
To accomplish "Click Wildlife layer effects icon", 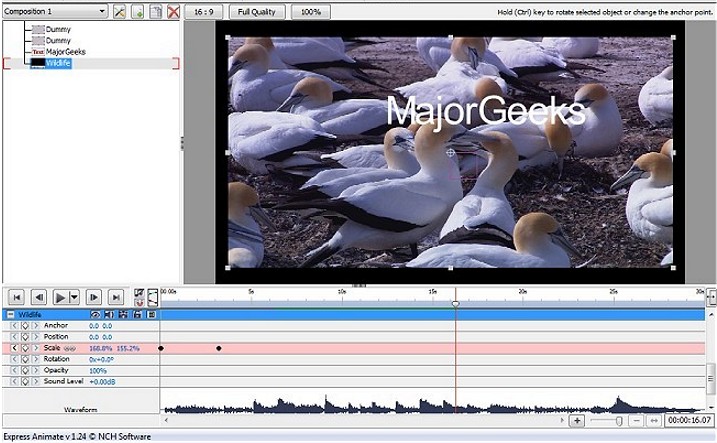I will 123,315.
